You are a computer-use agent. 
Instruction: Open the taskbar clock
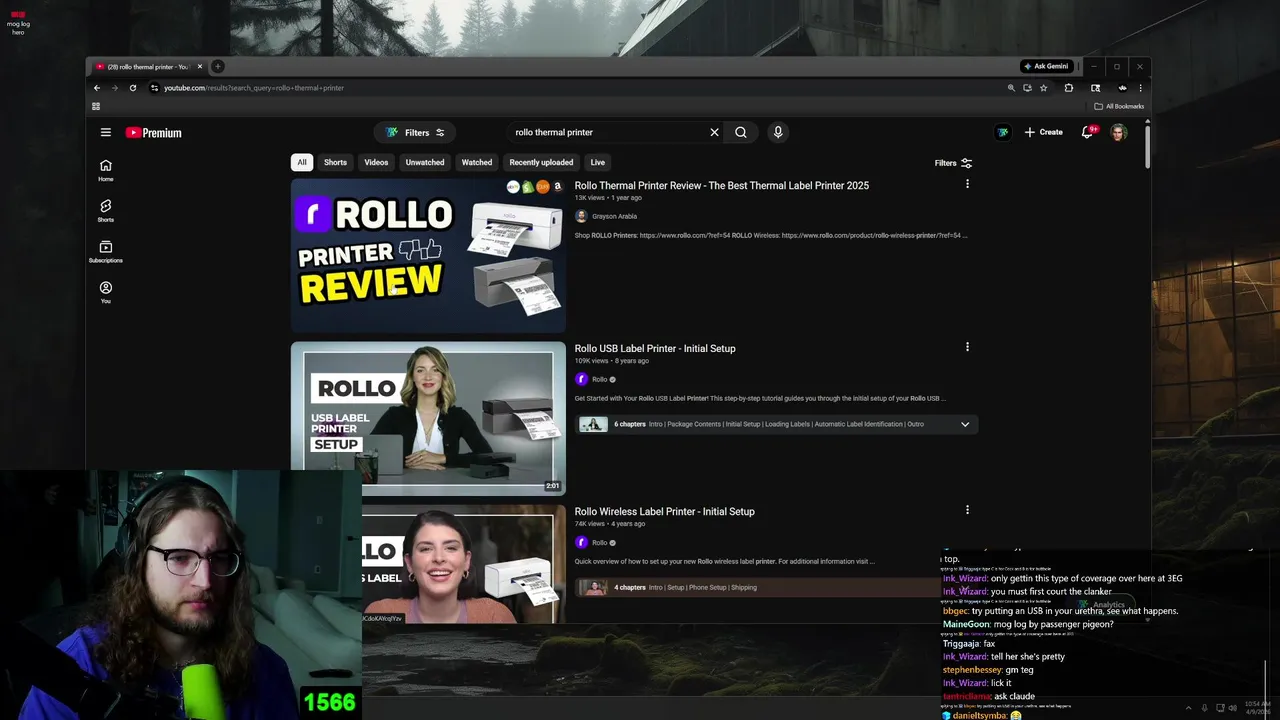(x=1260, y=708)
